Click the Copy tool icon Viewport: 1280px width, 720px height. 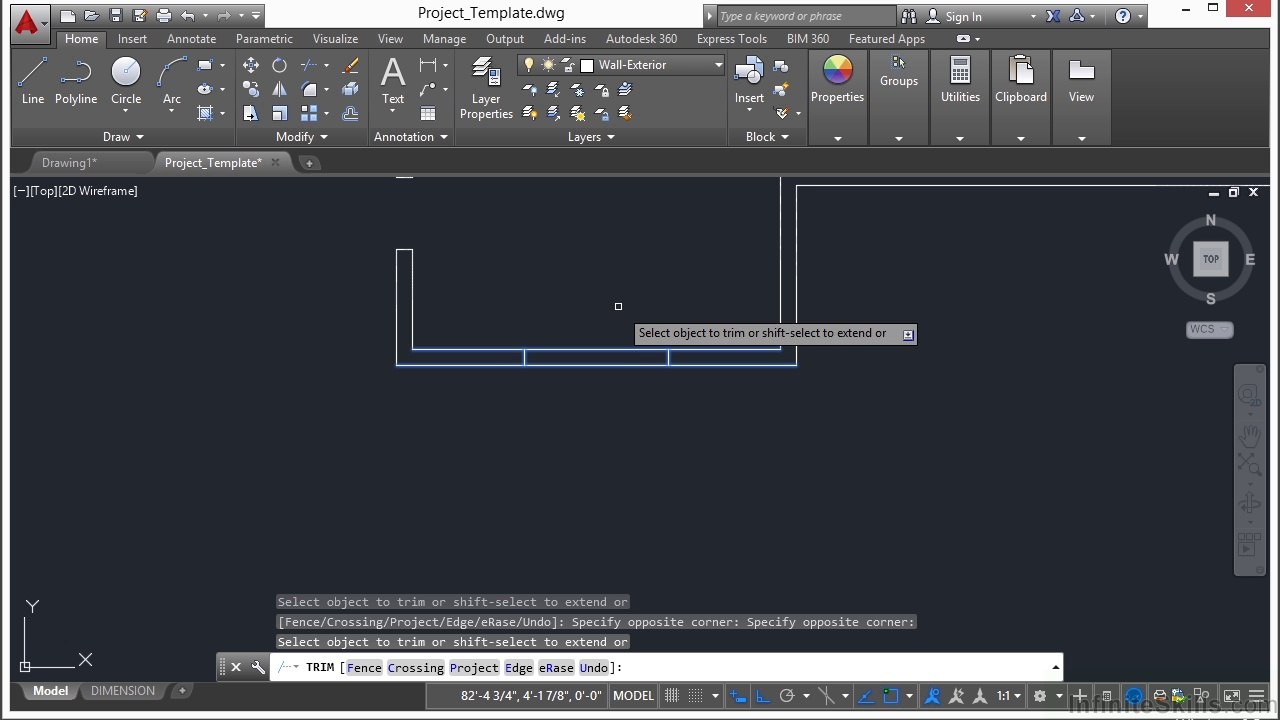coord(251,89)
